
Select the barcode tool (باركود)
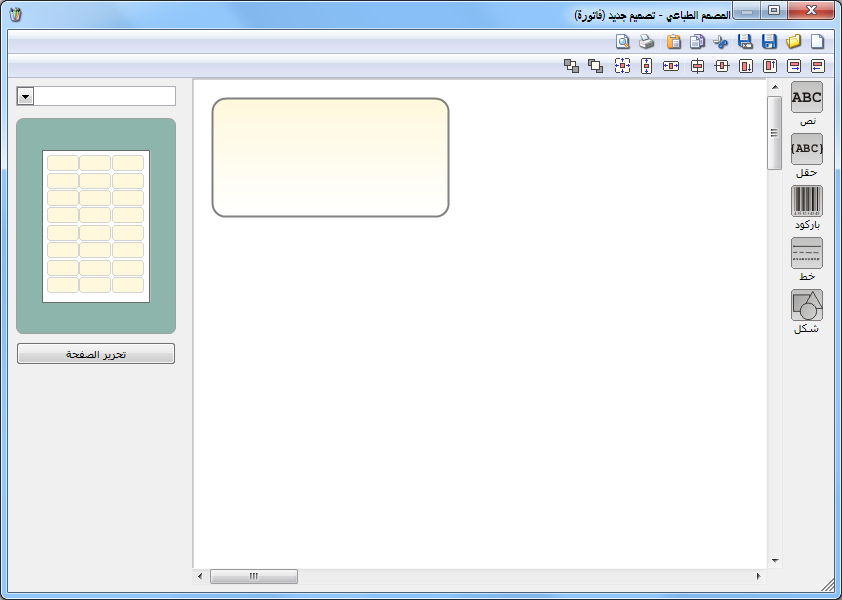[x=807, y=201]
